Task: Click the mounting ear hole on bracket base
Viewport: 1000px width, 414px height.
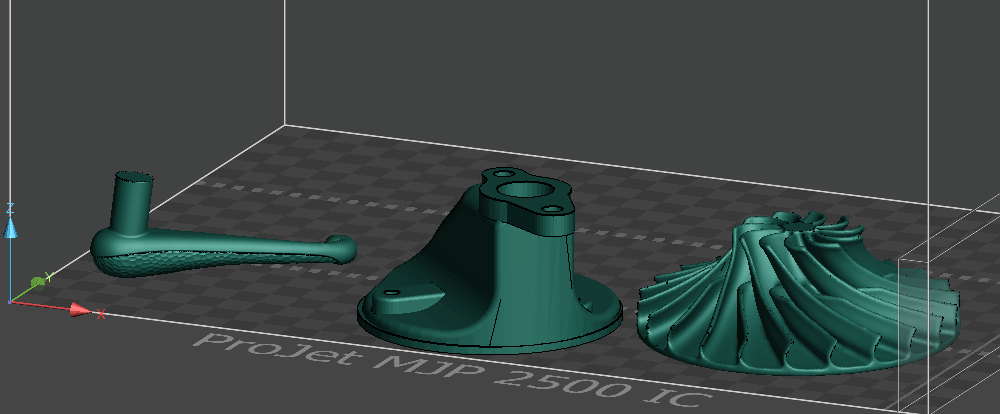Action: click(x=393, y=293)
